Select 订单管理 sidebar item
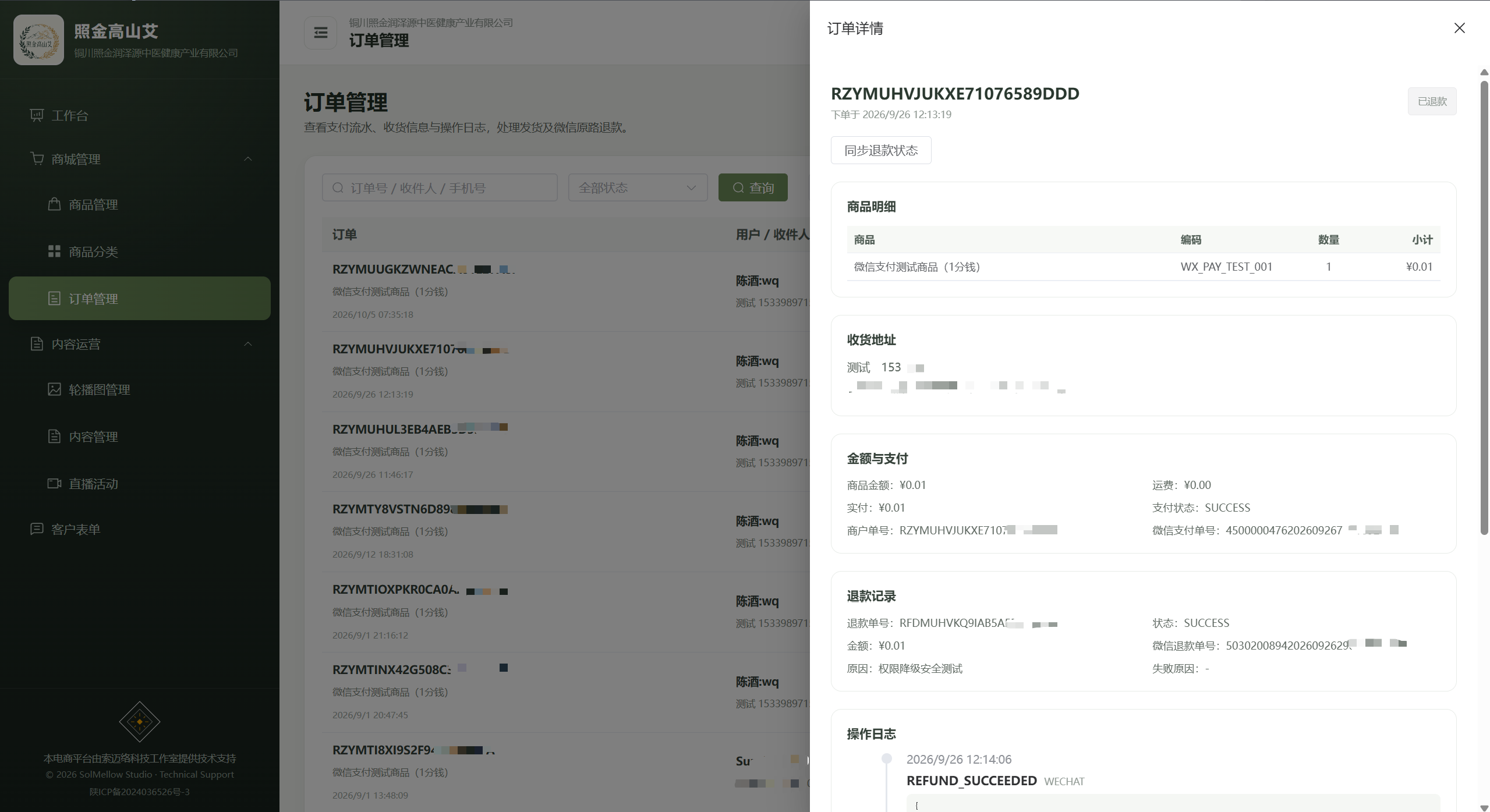The width and height of the screenshot is (1490, 812). coord(140,299)
